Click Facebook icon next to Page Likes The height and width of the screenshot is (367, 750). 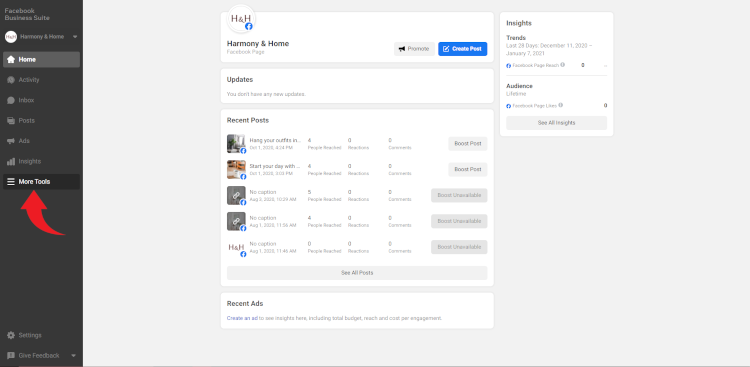click(509, 106)
